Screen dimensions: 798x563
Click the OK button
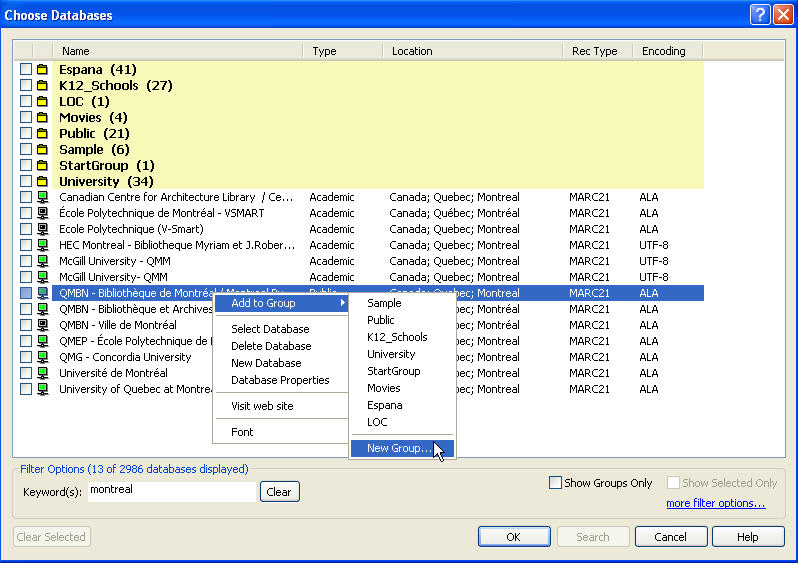coord(514,537)
